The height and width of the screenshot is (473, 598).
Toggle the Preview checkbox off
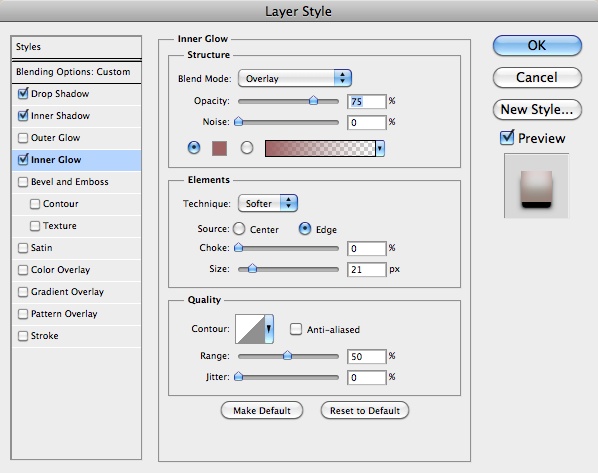click(507, 137)
